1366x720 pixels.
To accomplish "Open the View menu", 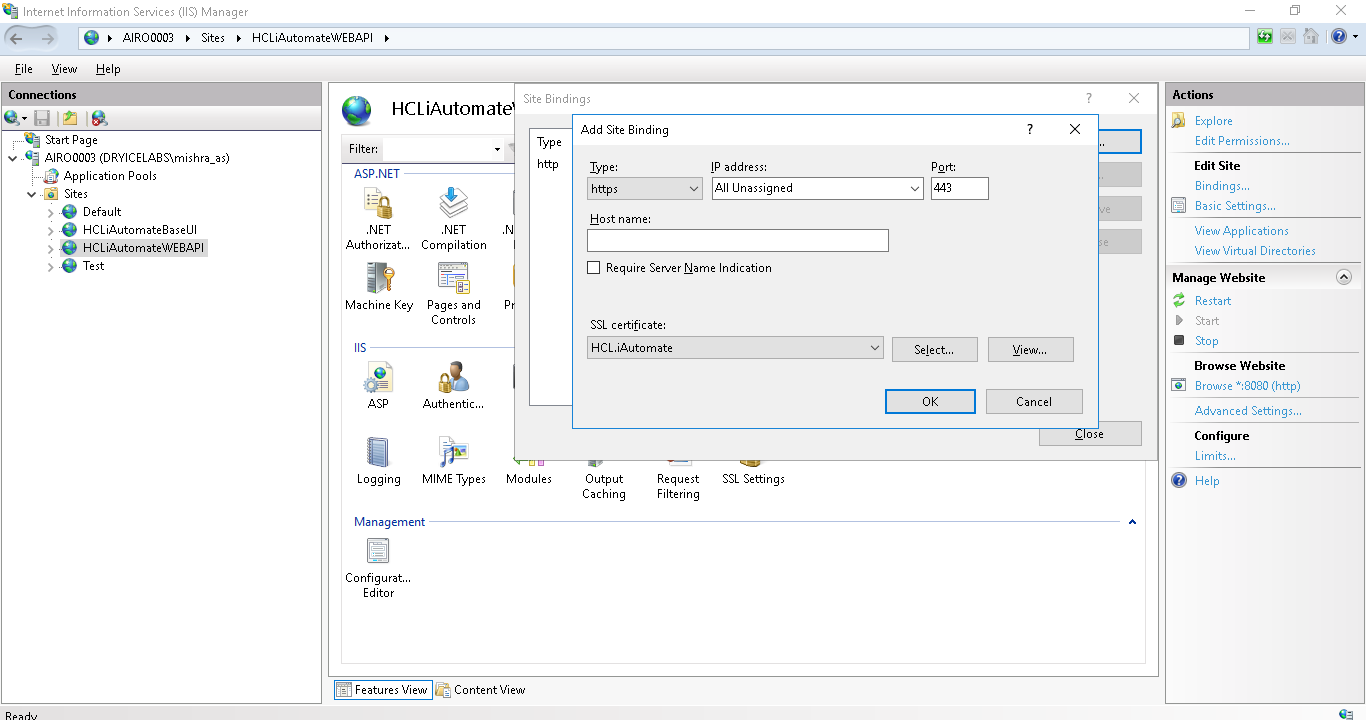I will (x=64, y=69).
